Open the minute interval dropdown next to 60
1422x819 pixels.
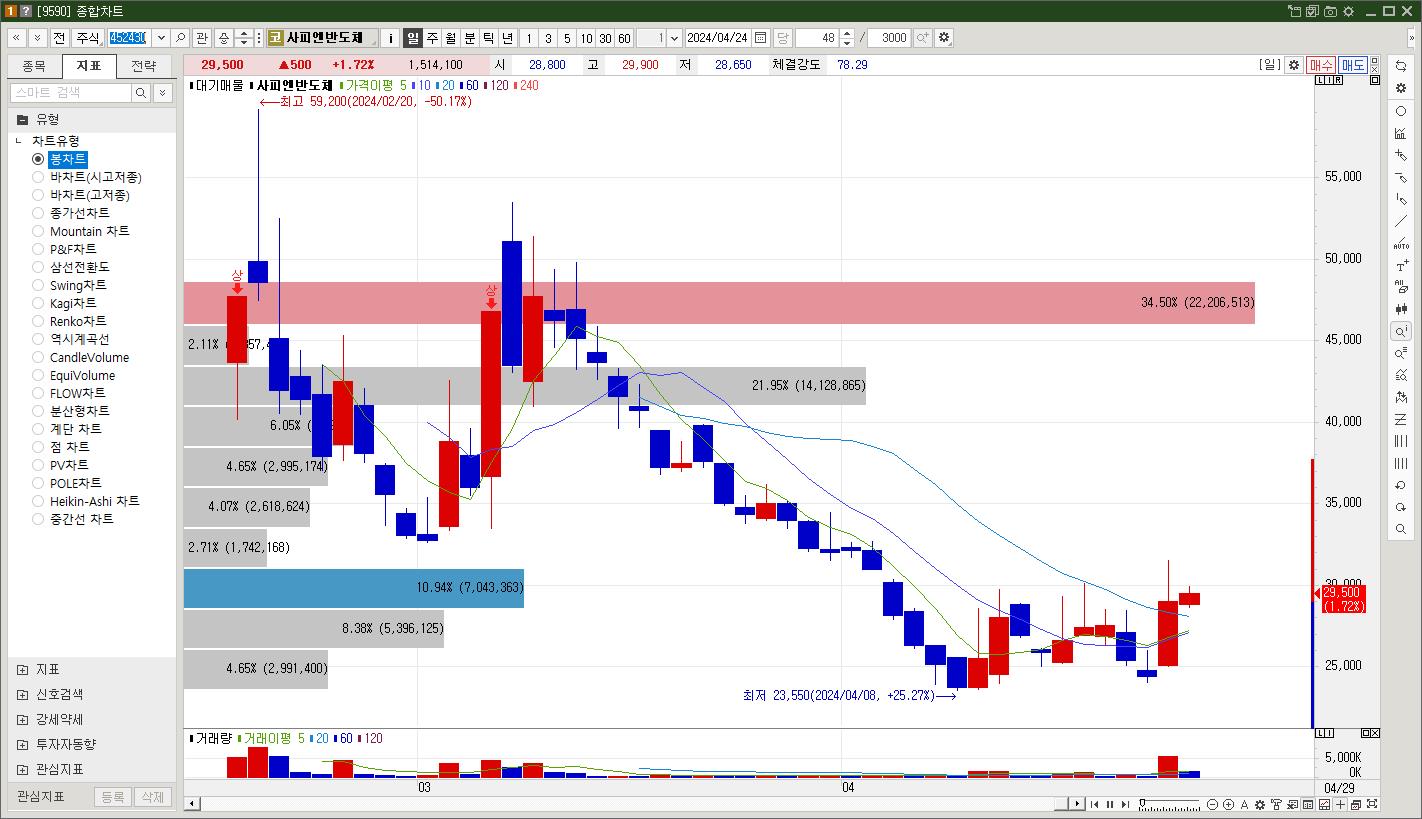674,38
